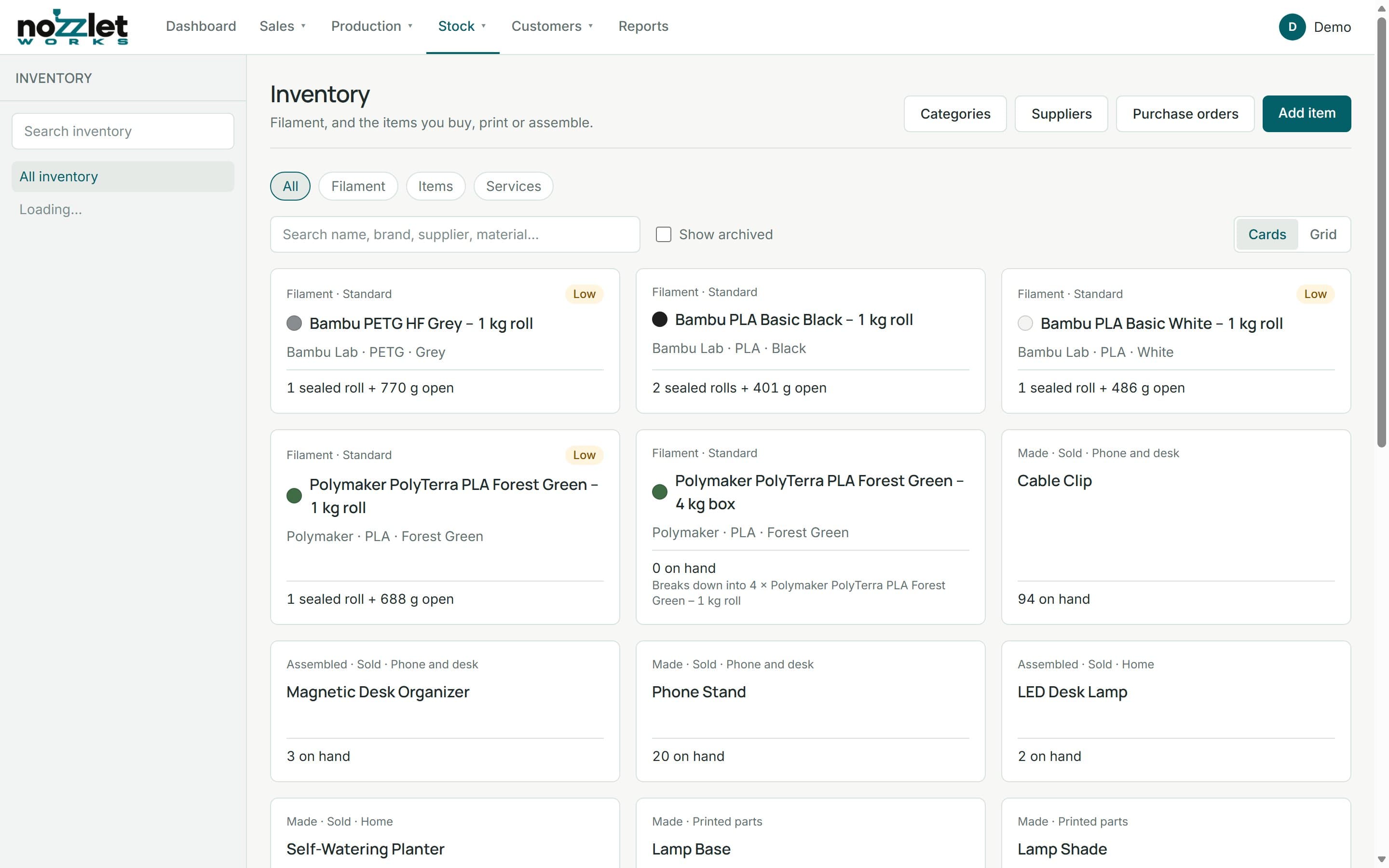Switch to Grid view
The width and height of the screenshot is (1389, 868).
(x=1323, y=234)
